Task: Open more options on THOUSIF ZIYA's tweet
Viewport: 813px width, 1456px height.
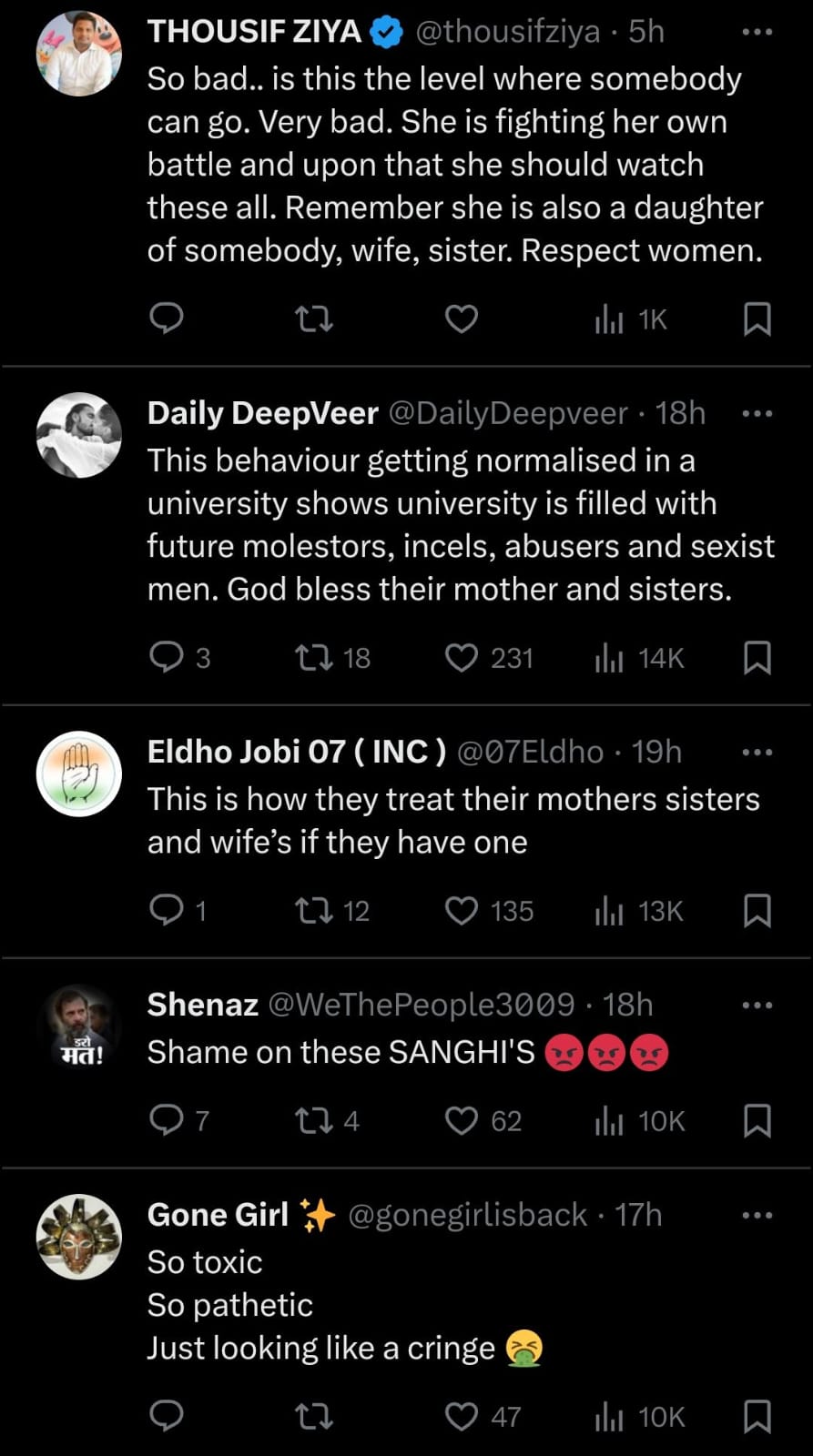Action: click(757, 32)
